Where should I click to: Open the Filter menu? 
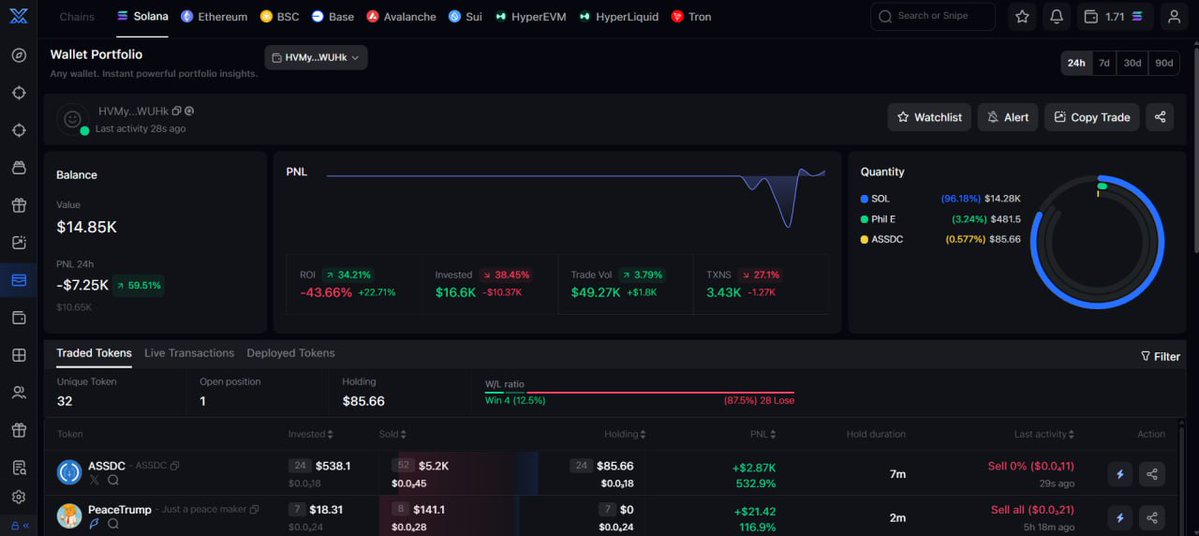coord(1160,356)
